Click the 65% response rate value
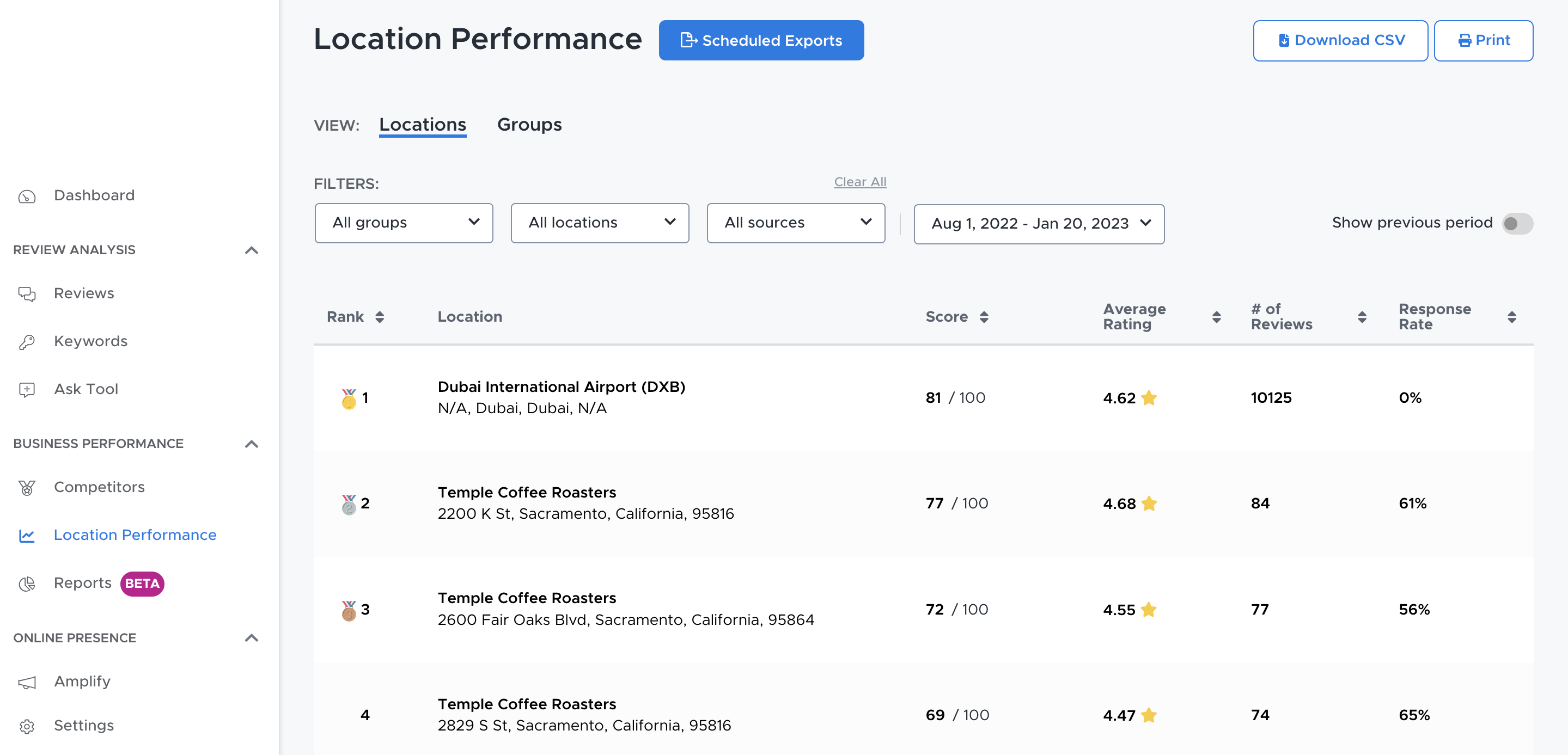This screenshot has height=755, width=1568. pos(1413,715)
